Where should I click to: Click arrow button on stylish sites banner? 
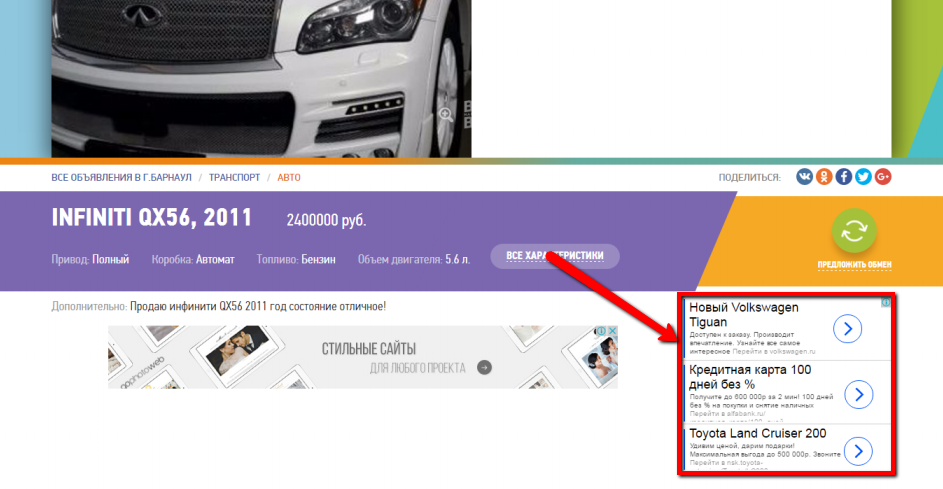[x=484, y=368]
